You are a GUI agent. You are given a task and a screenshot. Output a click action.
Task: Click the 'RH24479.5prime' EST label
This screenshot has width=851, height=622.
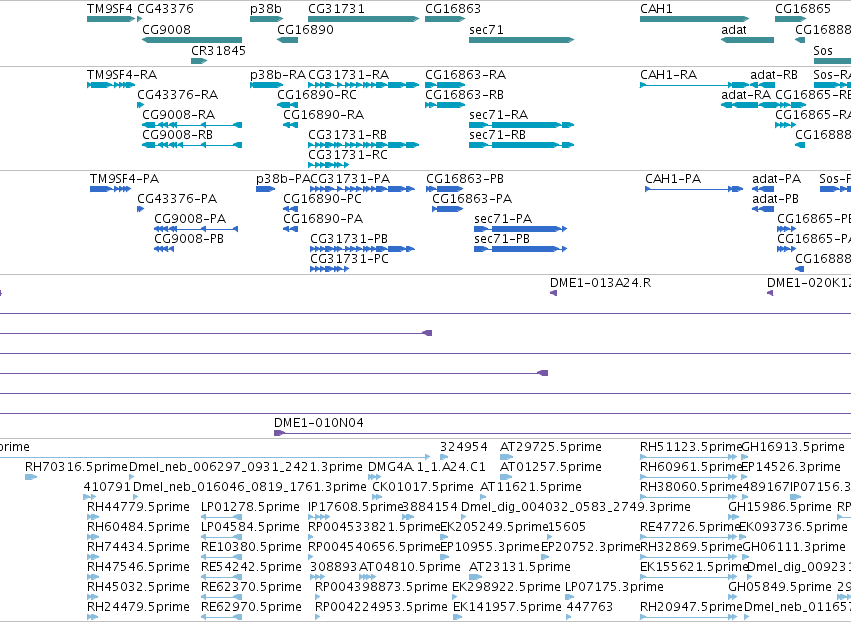coord(138,607)
